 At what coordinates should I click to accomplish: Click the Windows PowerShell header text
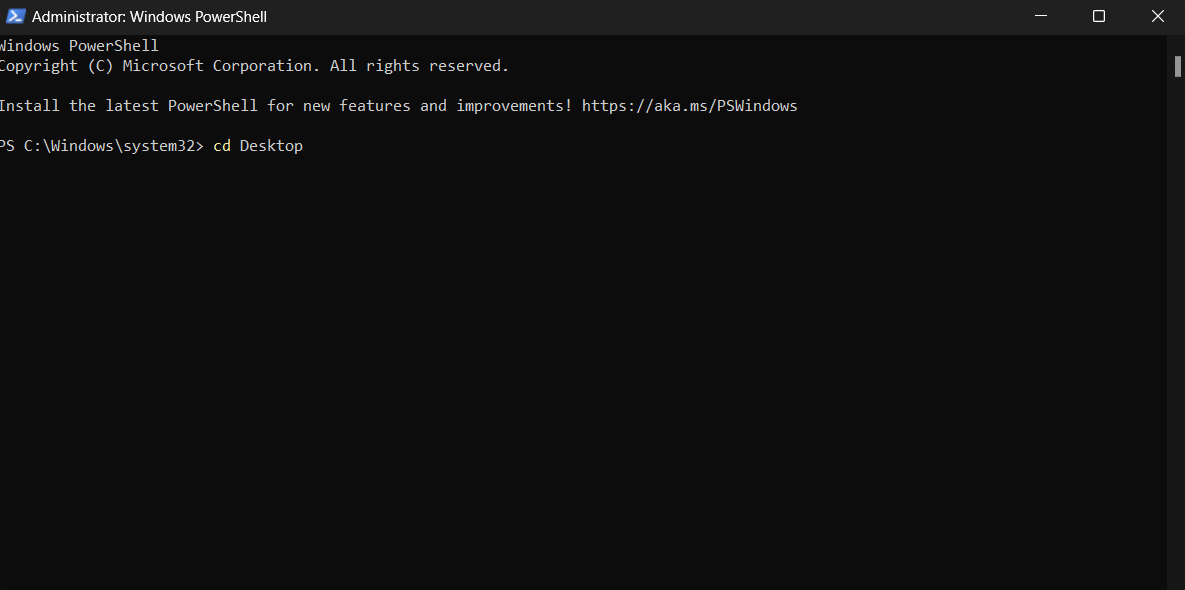(x=79, y=45)
